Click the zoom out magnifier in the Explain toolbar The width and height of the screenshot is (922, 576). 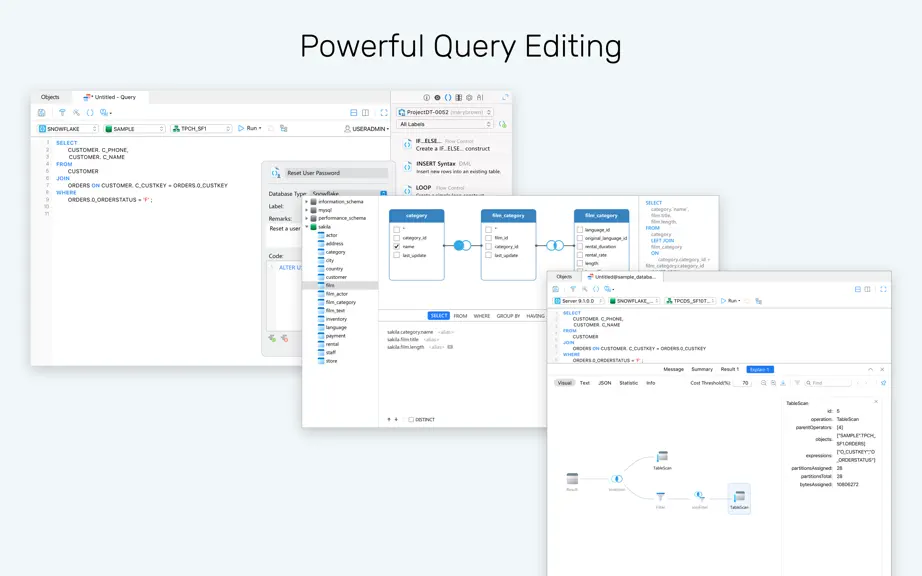pyautogui.click(x=773, y=383)
